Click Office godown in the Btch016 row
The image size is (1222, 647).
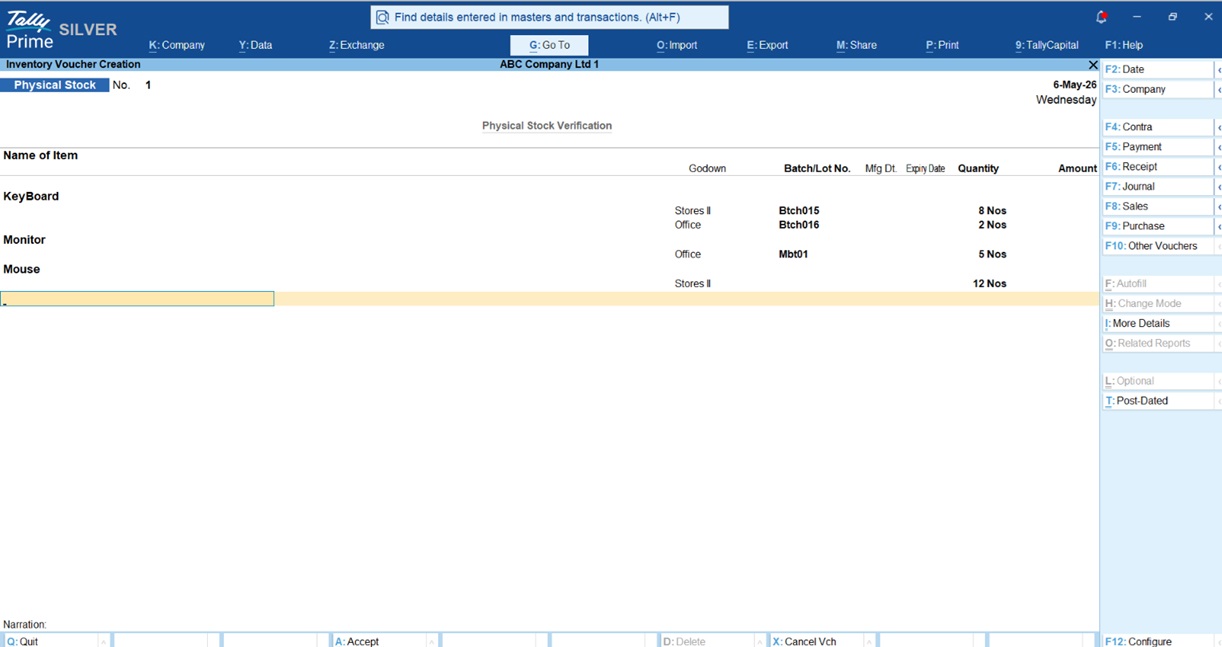[x=688, y=225]
